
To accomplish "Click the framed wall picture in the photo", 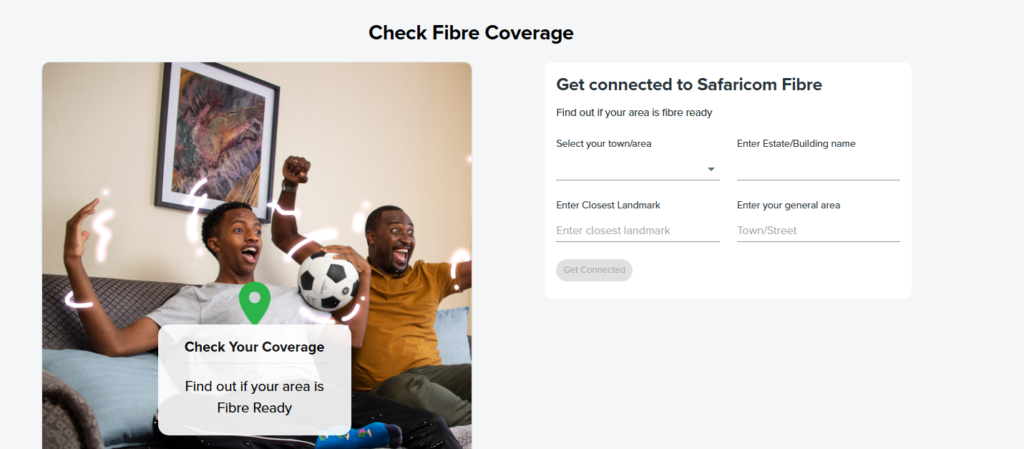I will tap(218, 137).
